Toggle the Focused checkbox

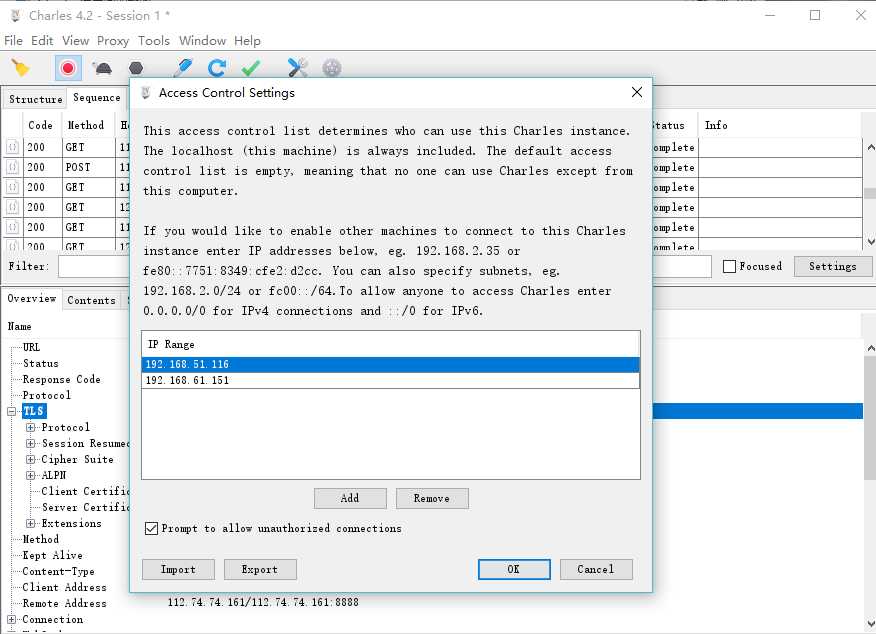point(729,266)
